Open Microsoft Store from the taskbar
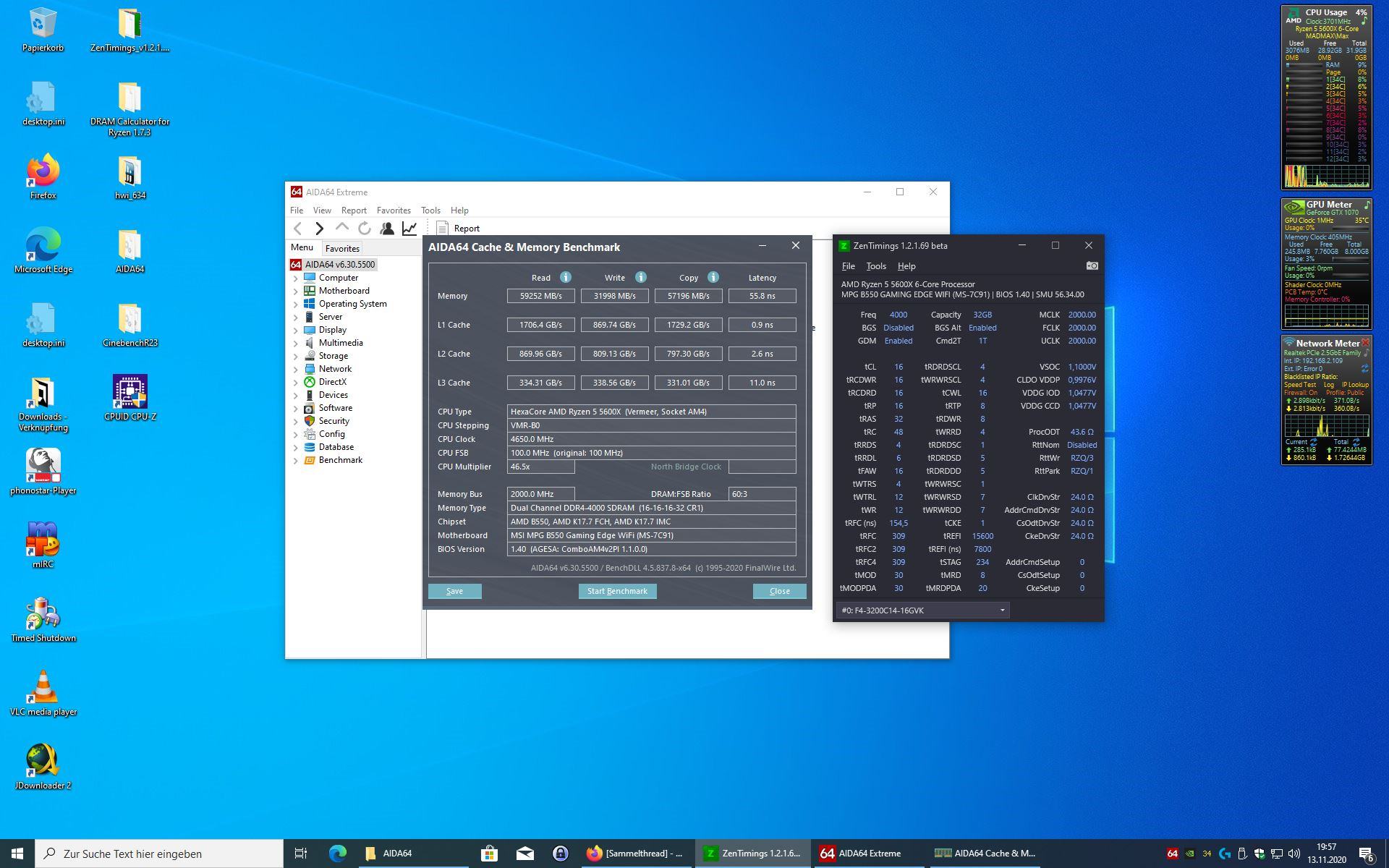1389x868 pixels. tap(489, 854)
